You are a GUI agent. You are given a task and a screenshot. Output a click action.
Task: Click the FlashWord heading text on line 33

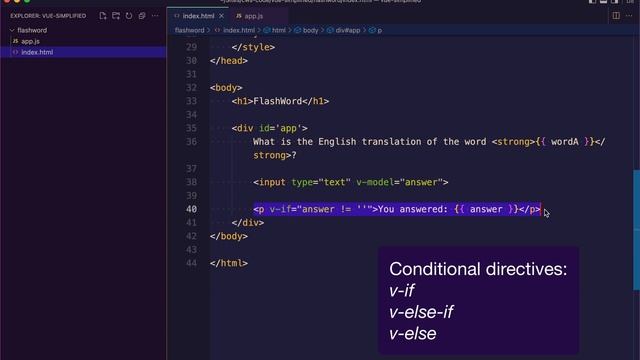278,101
